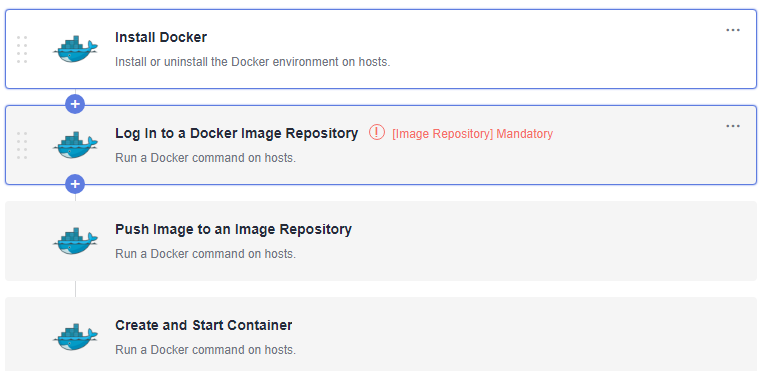The width and height of the screenshot is (764, 390).
Task: Open the three-dot menu of the Log In step
Action: point(733,126)
